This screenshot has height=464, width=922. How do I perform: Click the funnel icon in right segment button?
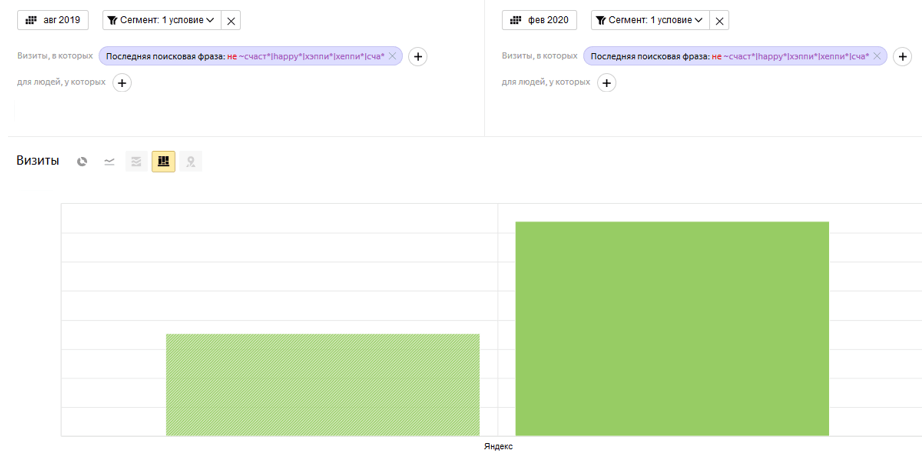[x=600, y=20]
